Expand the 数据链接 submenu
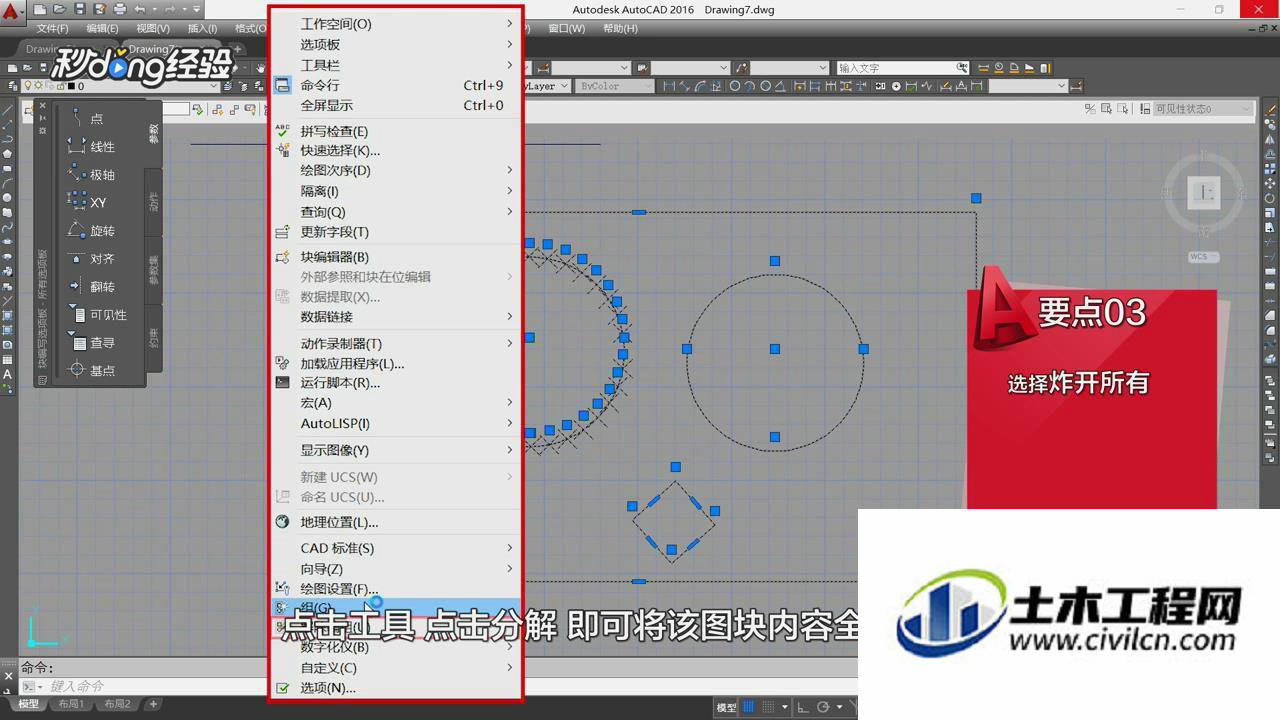1280x720 pixels. pos(395,317)
